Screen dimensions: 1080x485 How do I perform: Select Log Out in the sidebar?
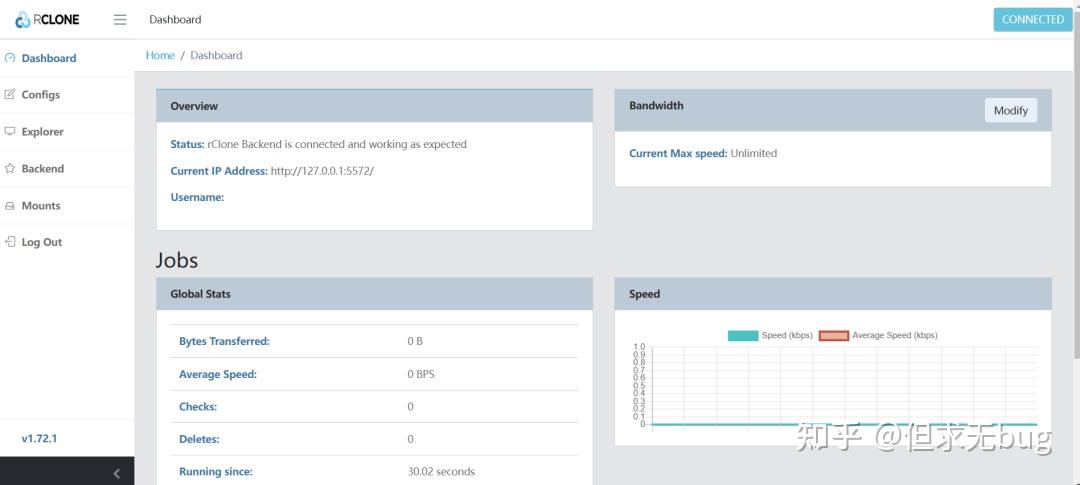pyautogui.click(x=67, y=242)
